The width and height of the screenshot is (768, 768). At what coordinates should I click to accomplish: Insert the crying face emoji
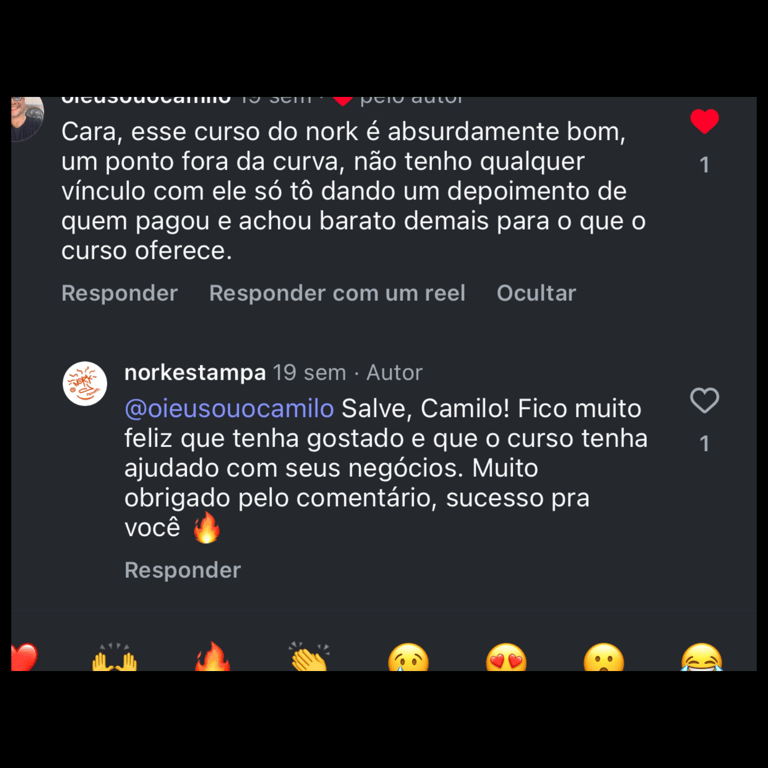click(408, 657)
